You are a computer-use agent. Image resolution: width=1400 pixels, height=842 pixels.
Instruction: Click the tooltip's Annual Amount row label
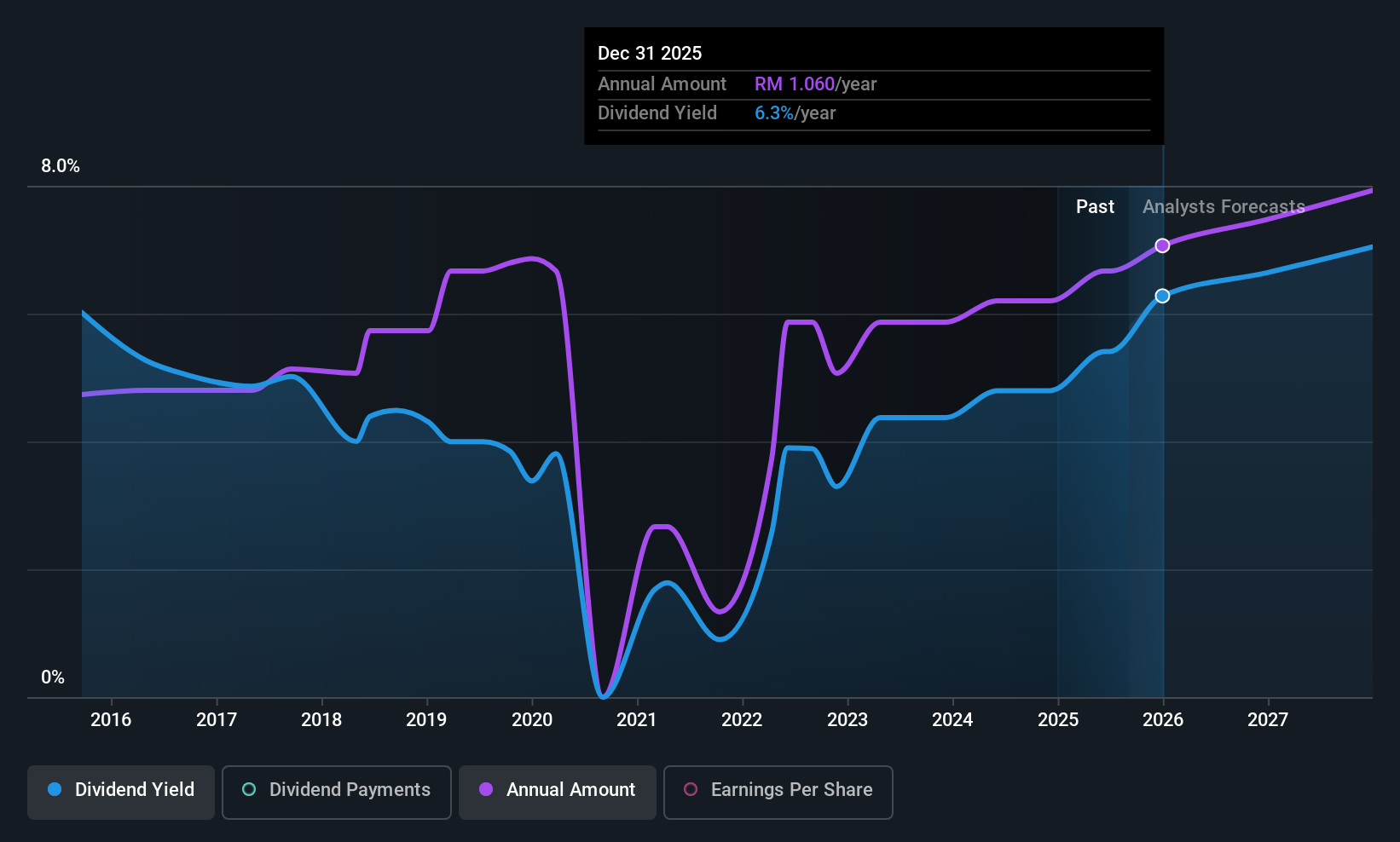[x=662, y=84]
